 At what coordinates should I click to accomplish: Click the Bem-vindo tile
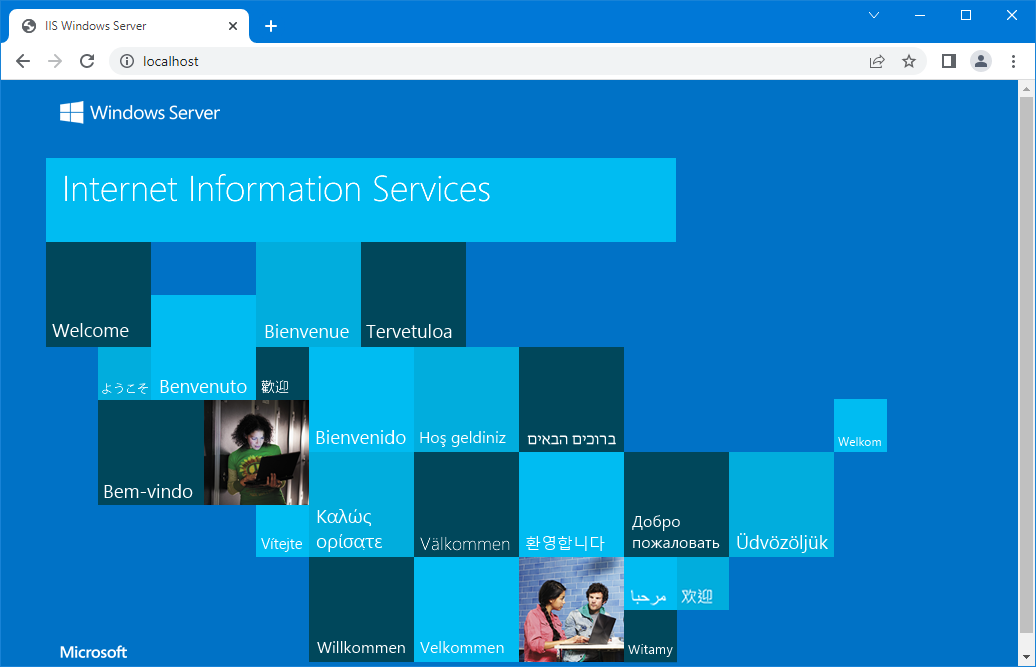coord(151,452)
